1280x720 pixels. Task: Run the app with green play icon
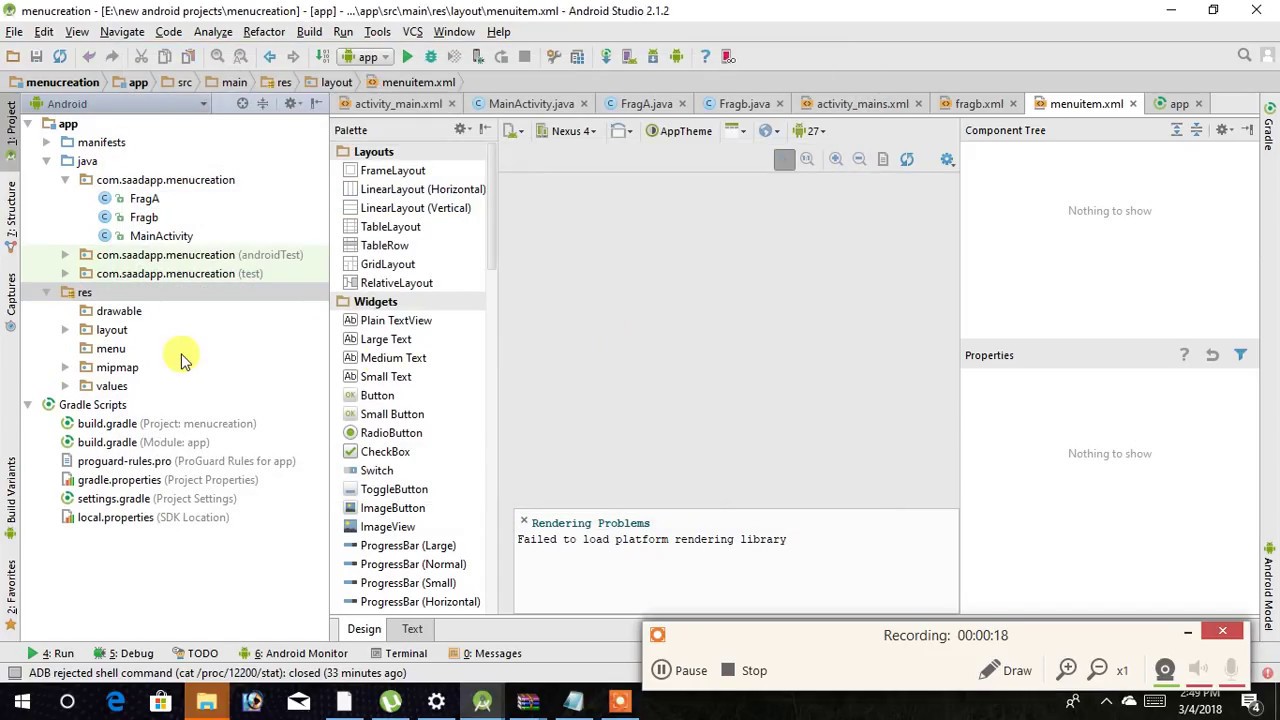(407, 56)
